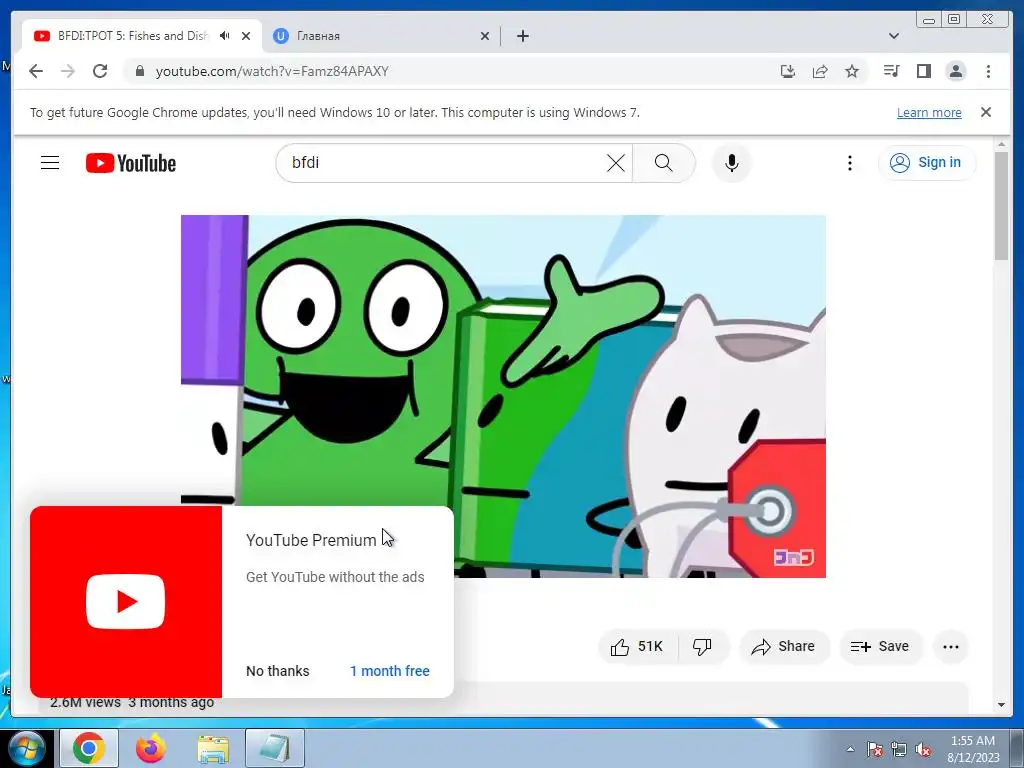Click the address bar URL

coord(272,71)
